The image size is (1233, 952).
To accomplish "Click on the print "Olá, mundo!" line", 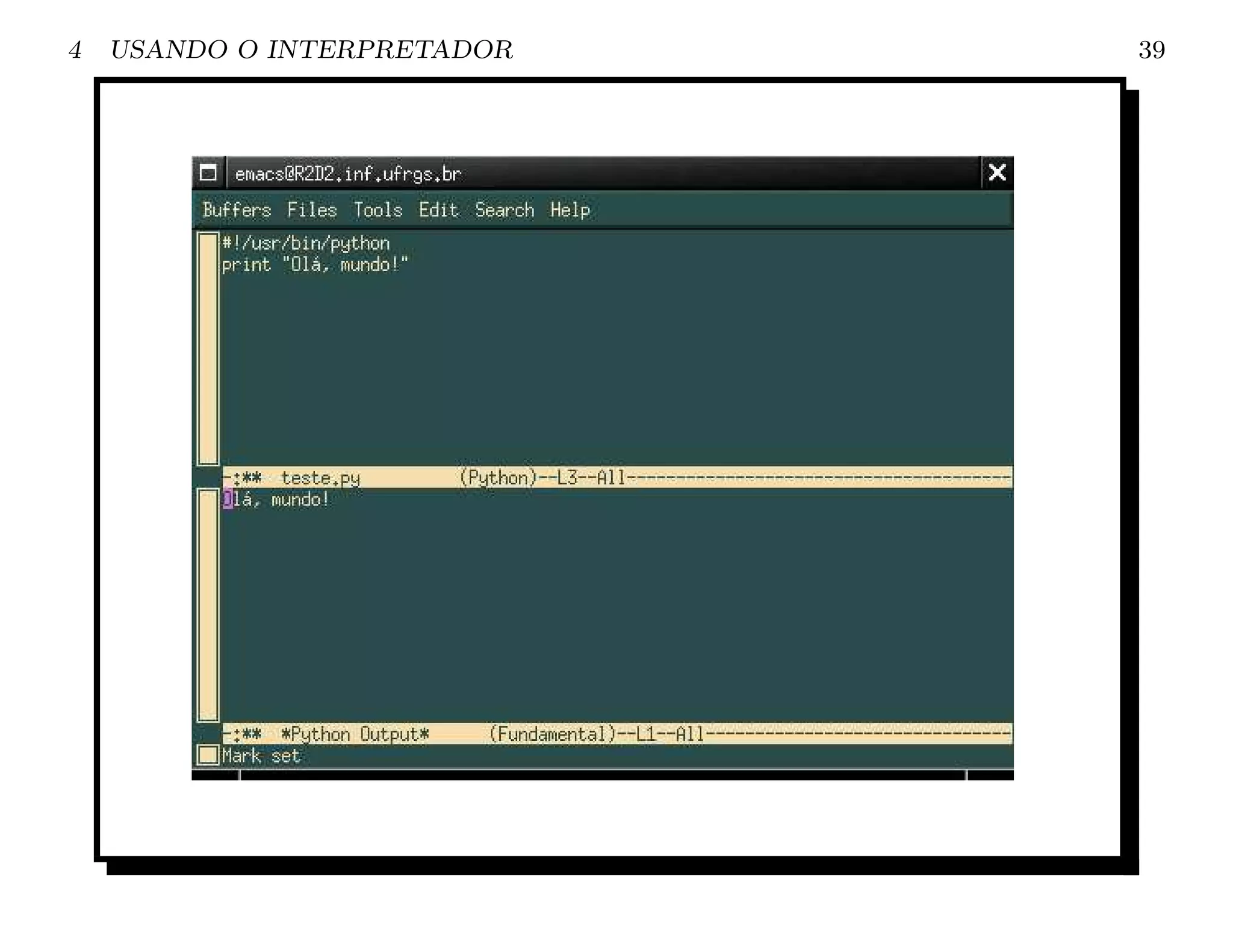I will [315, 265].
